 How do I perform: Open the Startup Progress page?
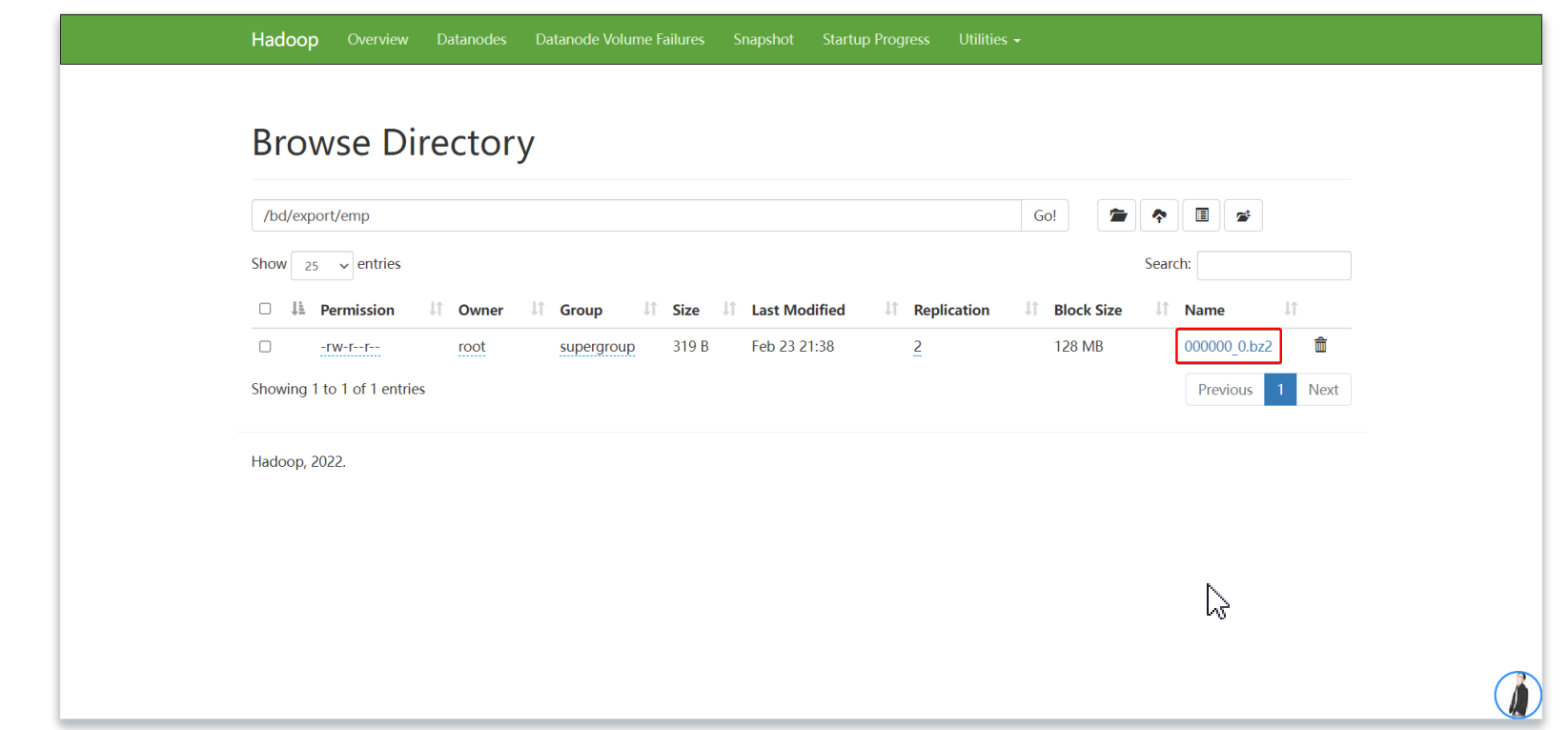tap(876, 39)
